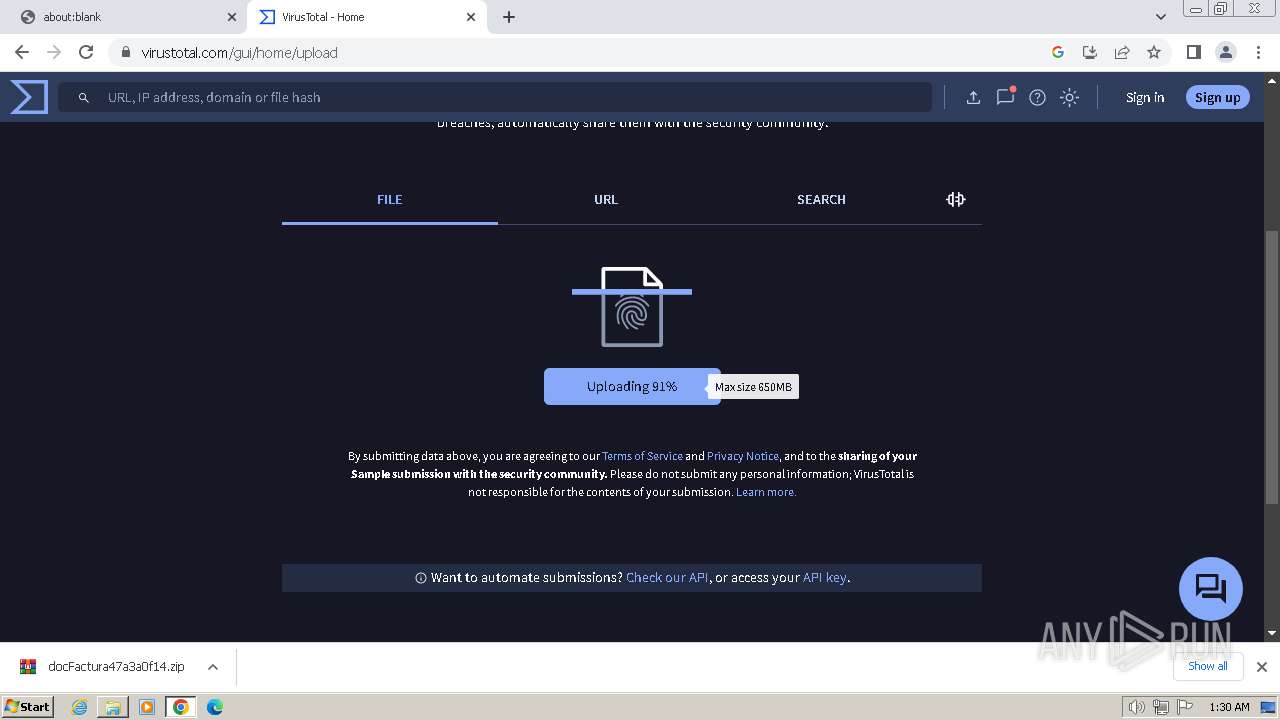The image size is (1280, 720).
Task: Select the URL tab
Action: pyautogui.click(x=606, y=199)
